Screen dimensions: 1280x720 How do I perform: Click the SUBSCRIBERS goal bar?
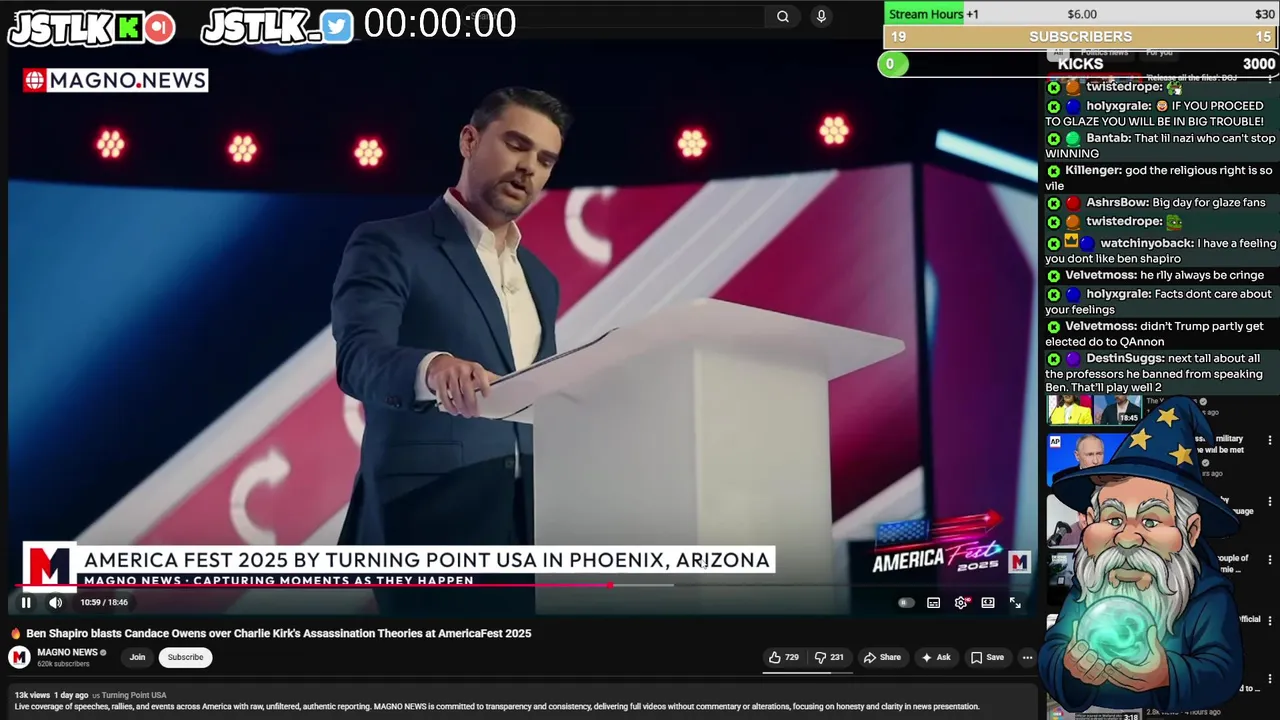(1081, 37)
